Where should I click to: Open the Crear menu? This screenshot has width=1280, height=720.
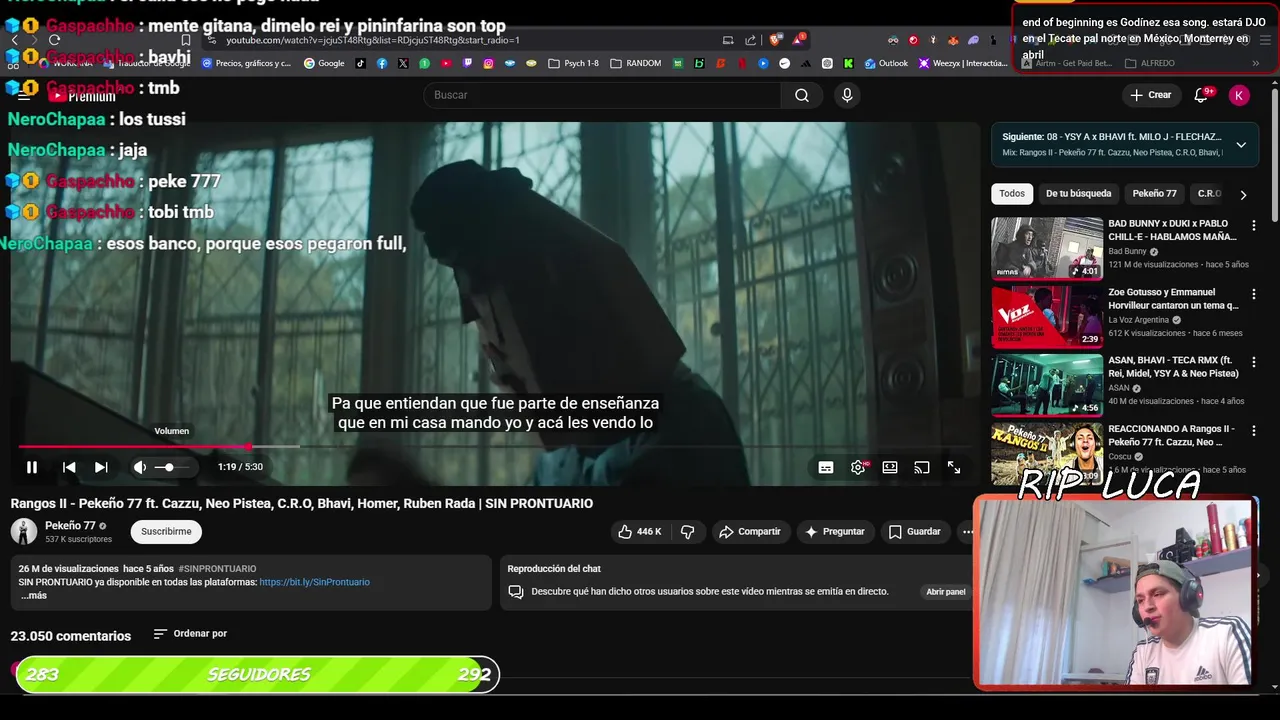[1151, 95]
